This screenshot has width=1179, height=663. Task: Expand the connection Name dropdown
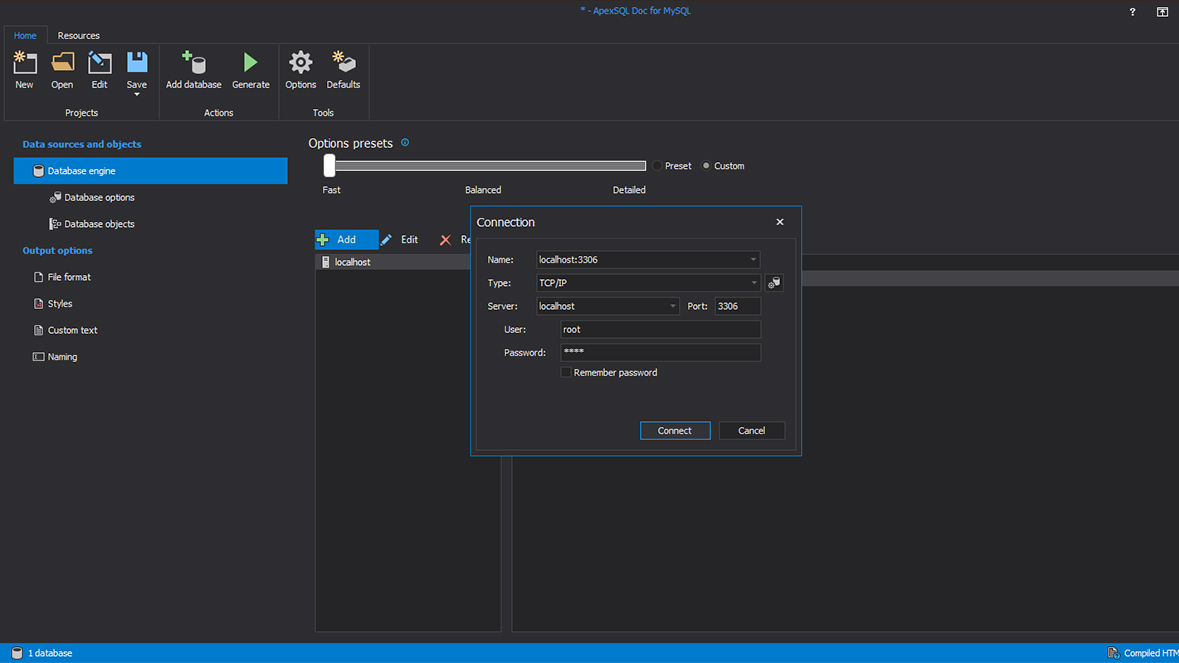(x=753, y=260)
